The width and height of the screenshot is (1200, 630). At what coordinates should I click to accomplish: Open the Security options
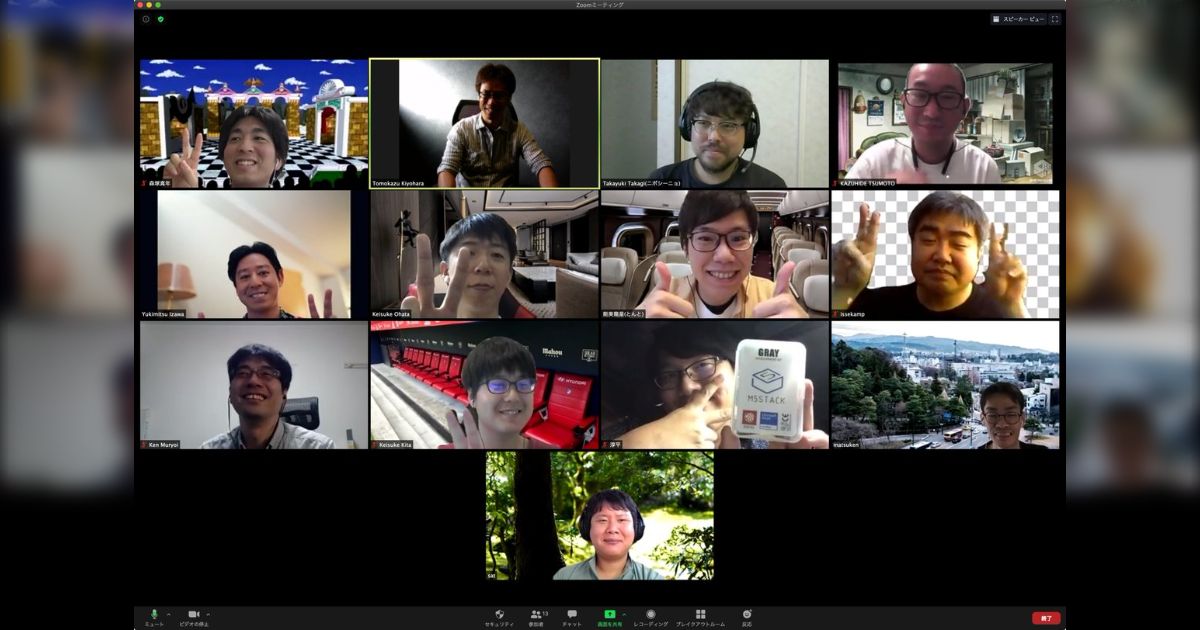(x=499, y=615)
